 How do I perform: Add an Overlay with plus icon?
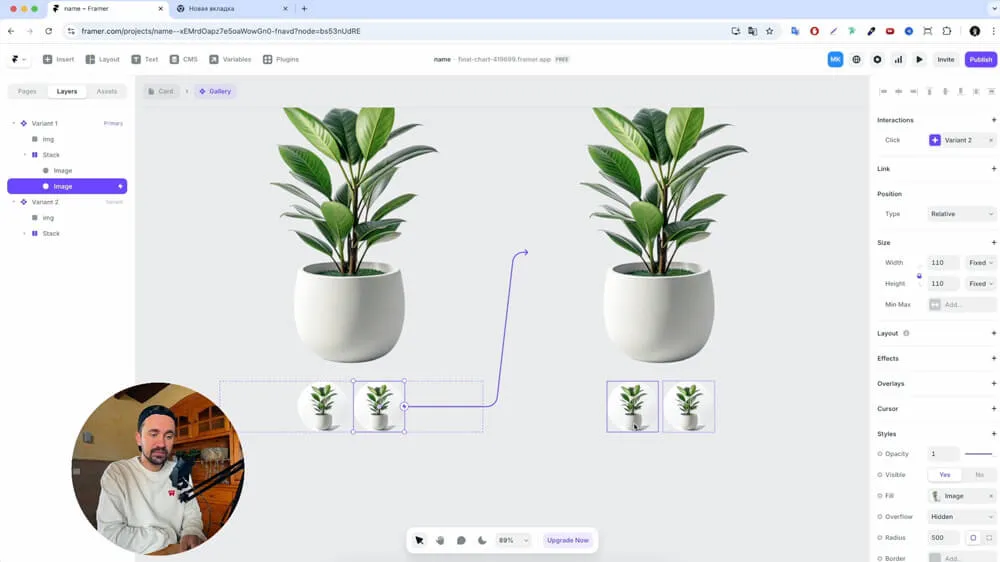click(993, 383)
